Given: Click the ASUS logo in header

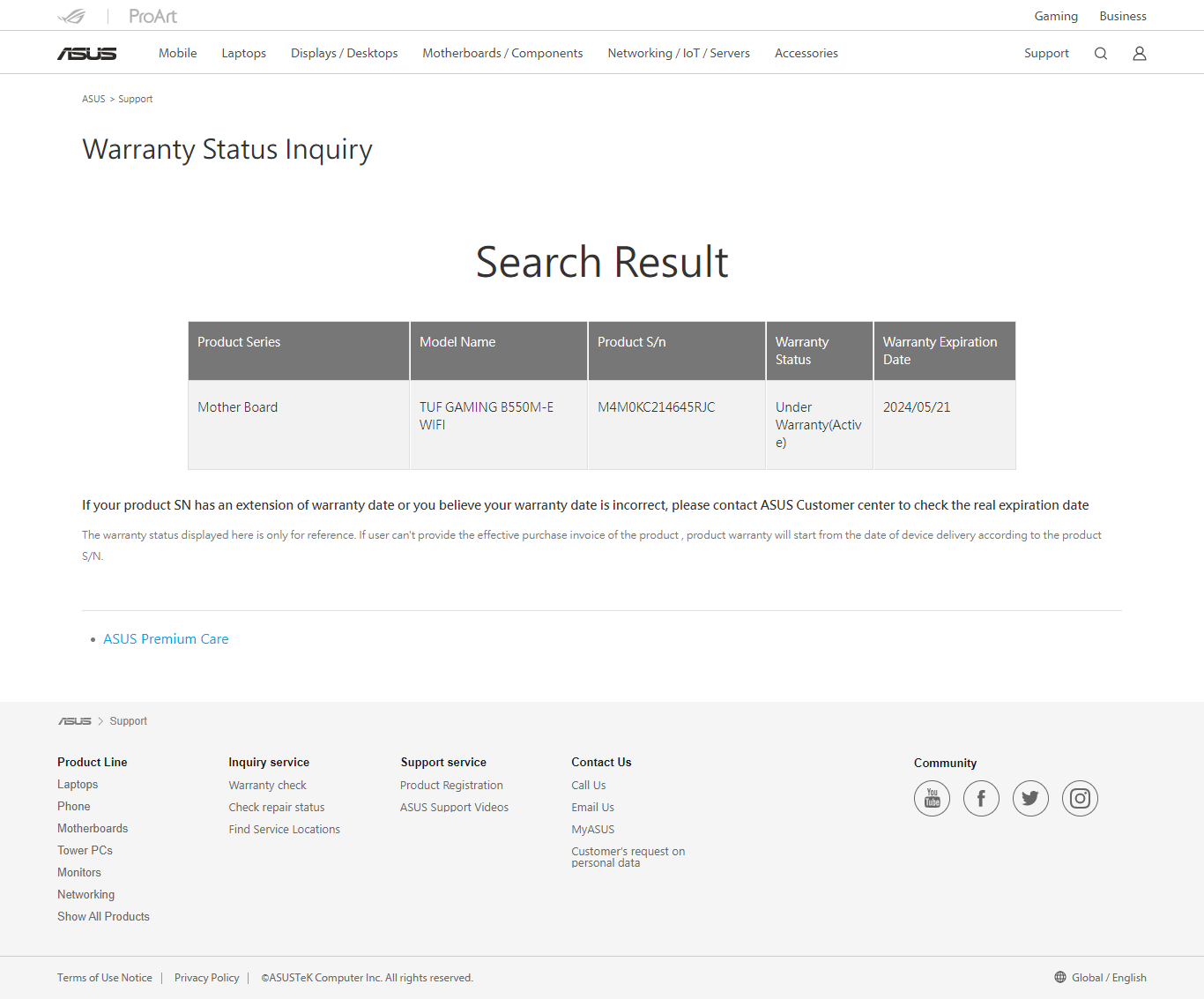Looking at the screenshot, I should pos(87,54).
